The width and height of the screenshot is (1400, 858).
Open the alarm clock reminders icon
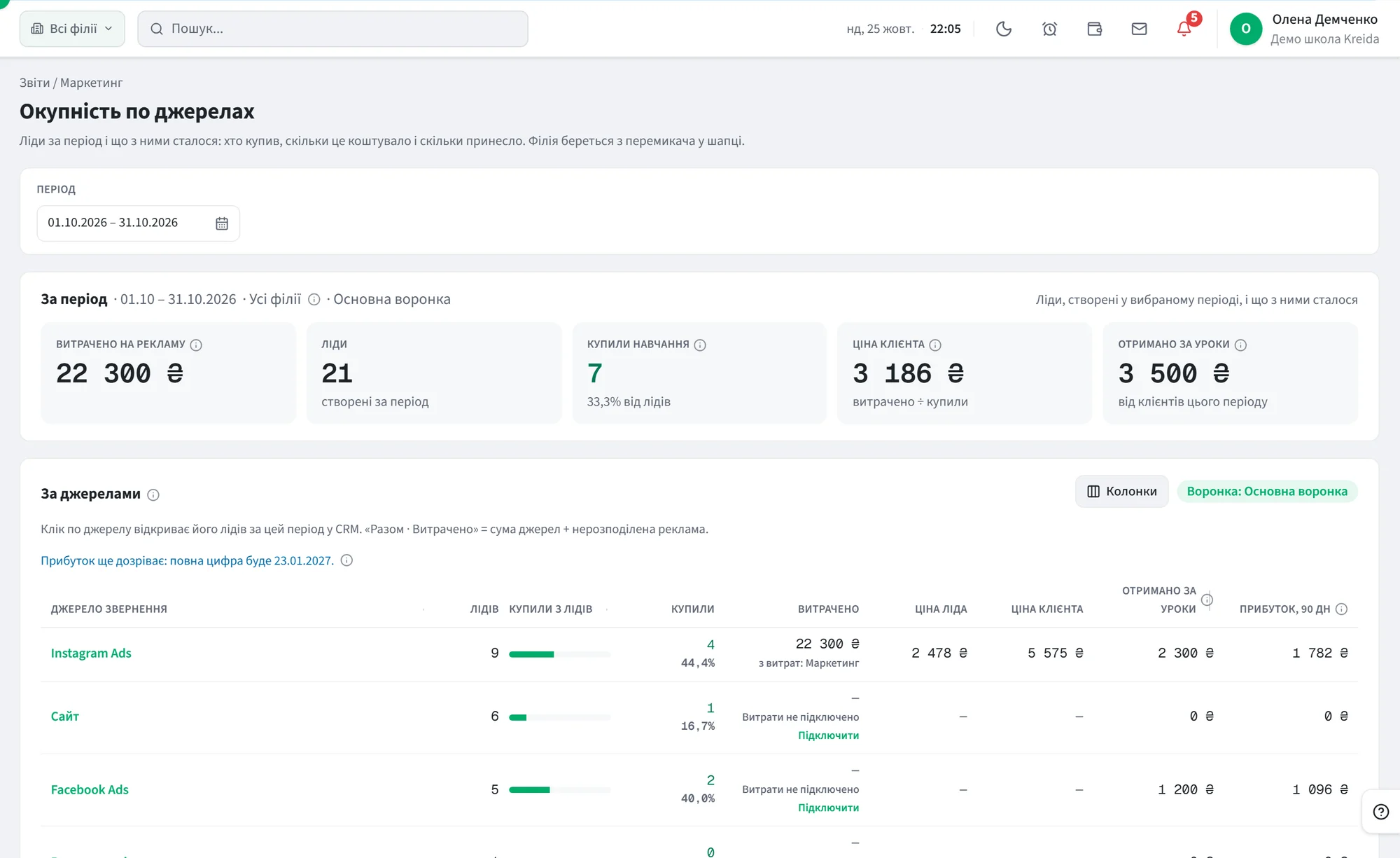(1049, 29)
